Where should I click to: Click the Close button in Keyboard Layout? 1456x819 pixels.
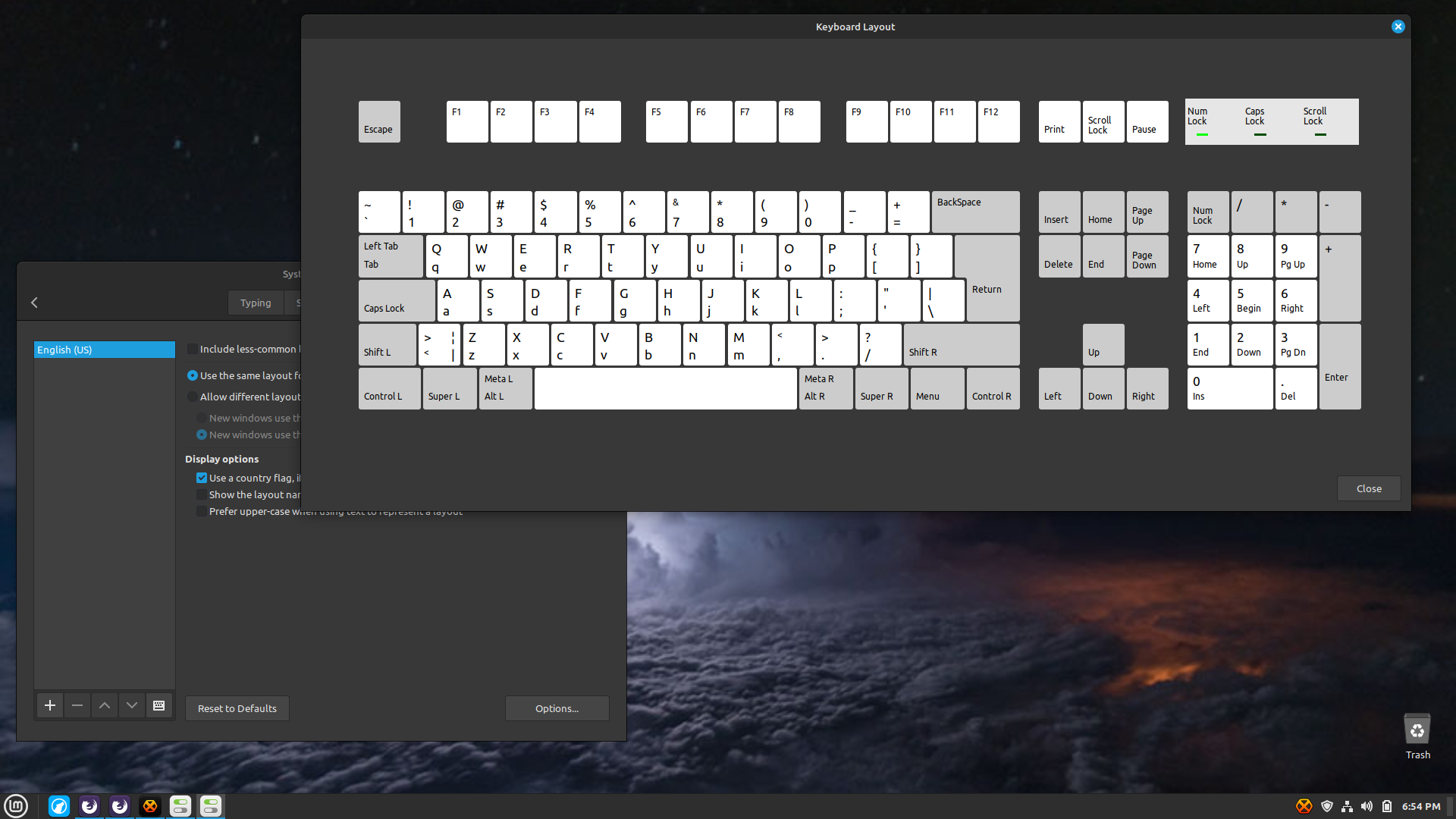[1369, 488]
